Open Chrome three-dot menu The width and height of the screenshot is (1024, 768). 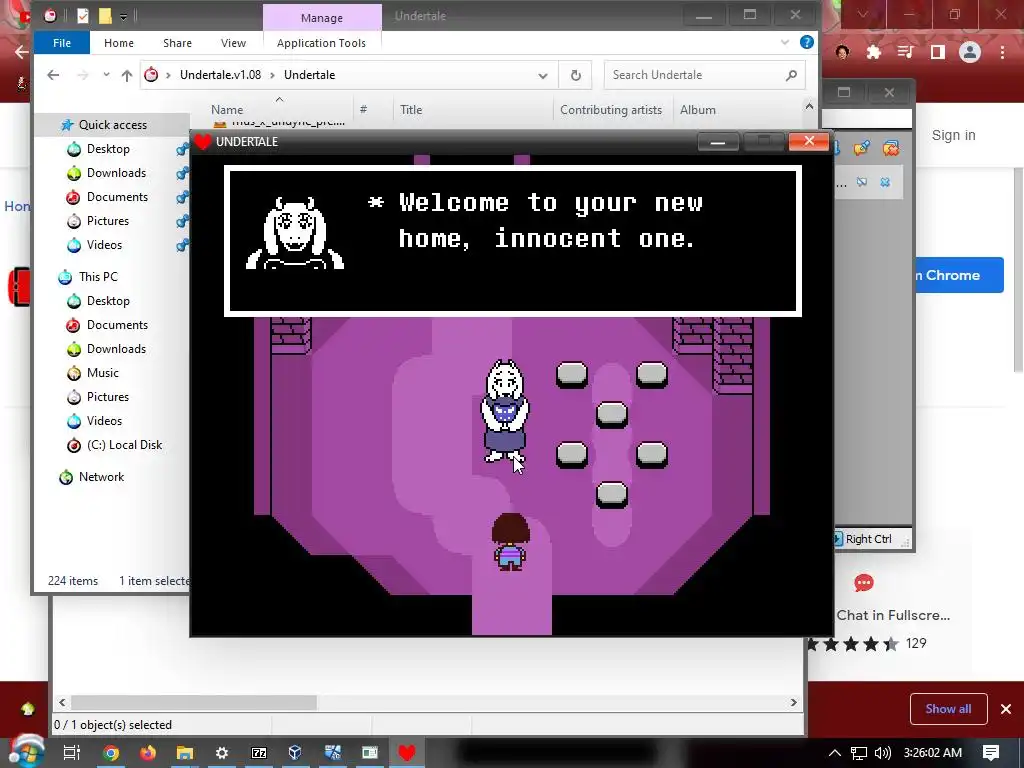click(x=1002, y=52)
